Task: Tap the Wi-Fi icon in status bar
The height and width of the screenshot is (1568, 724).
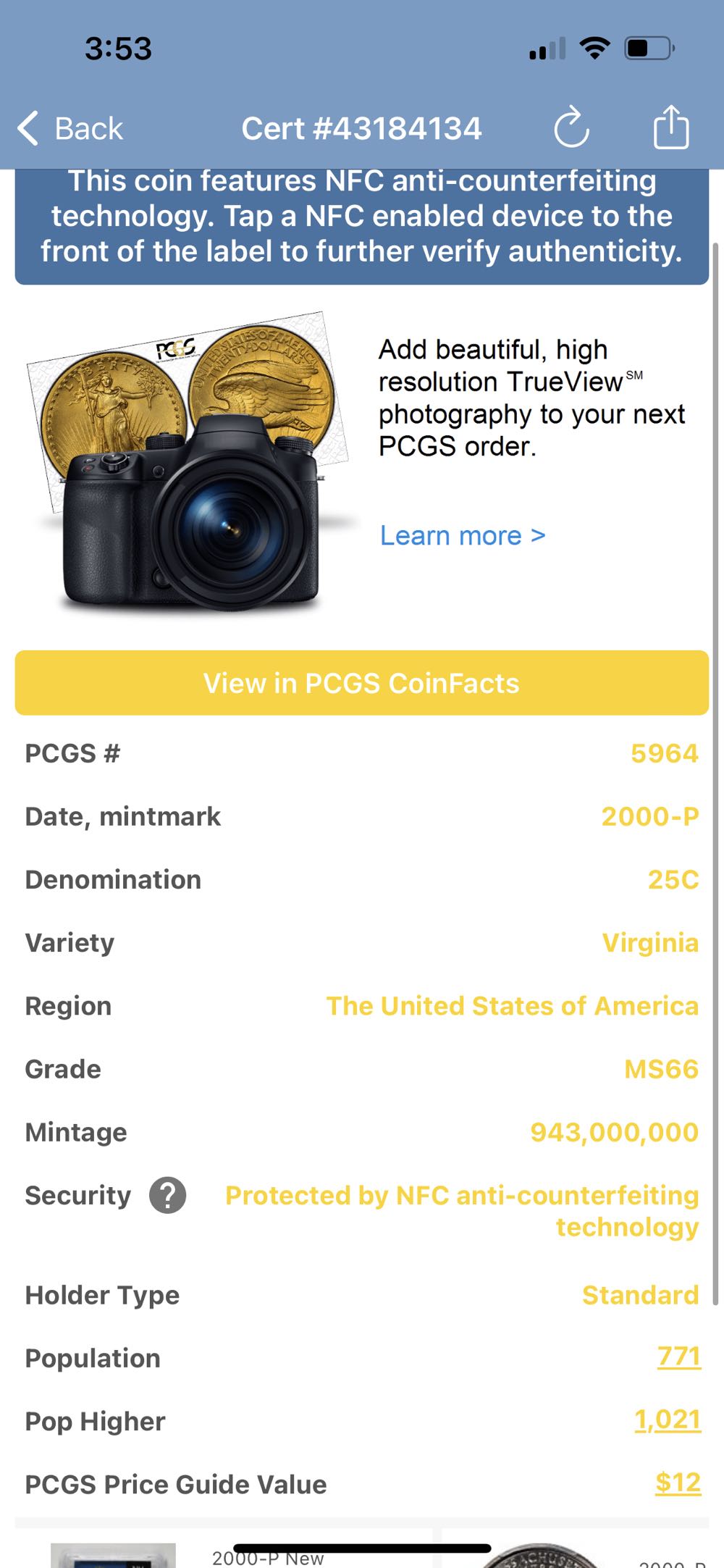Action: 594,49
